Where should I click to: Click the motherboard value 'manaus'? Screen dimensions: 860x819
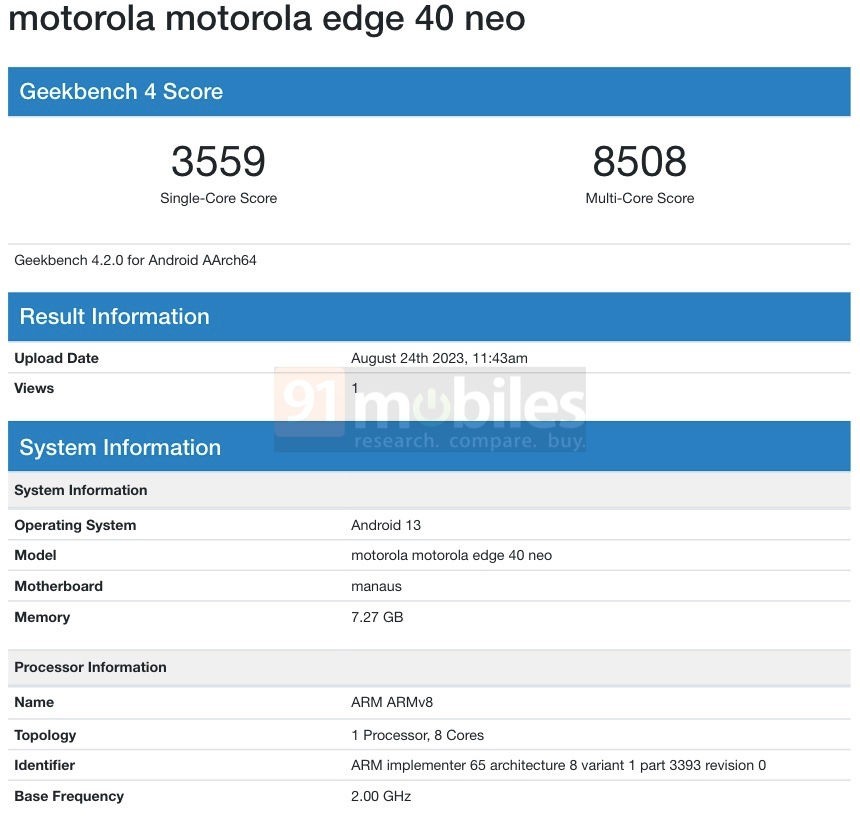pyautogui.click(x=376, y=586)
